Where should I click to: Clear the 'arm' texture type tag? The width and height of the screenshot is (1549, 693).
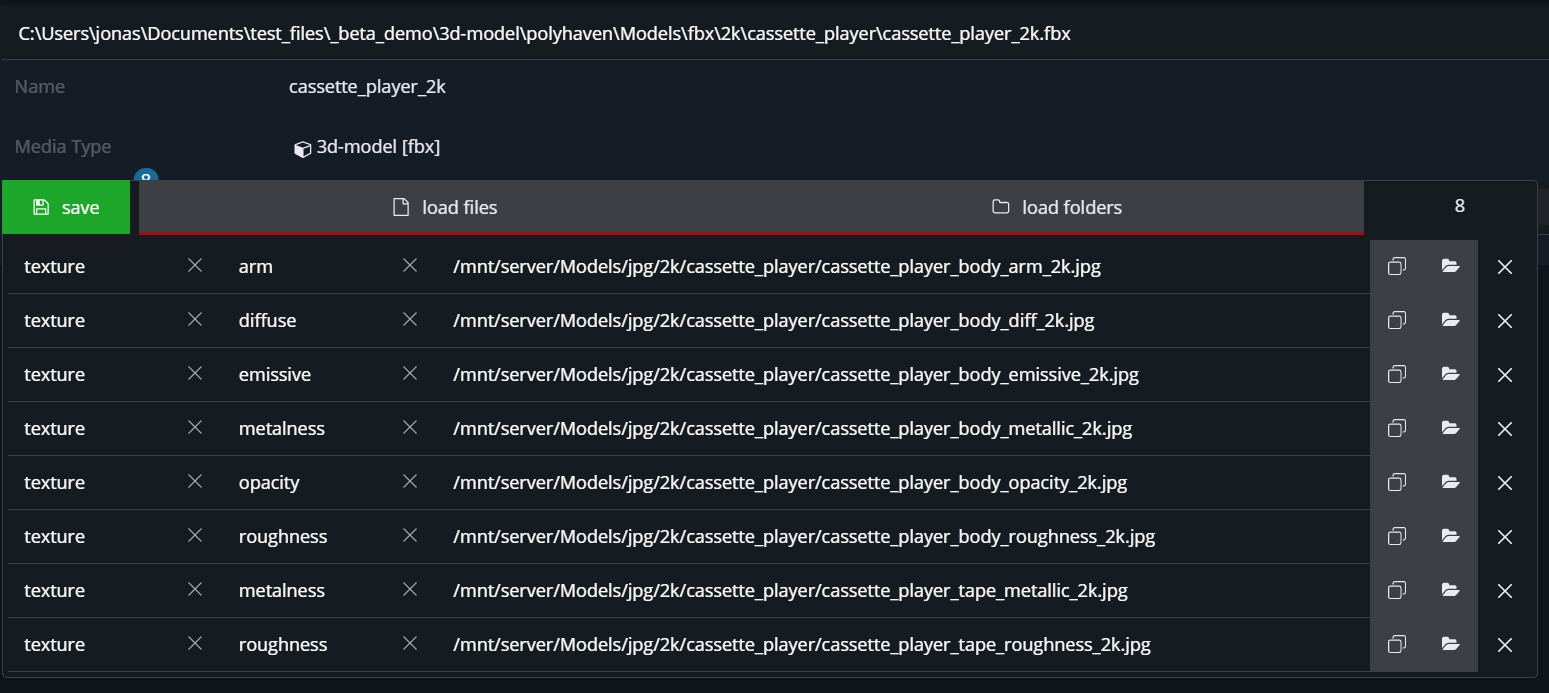[409, 266]
